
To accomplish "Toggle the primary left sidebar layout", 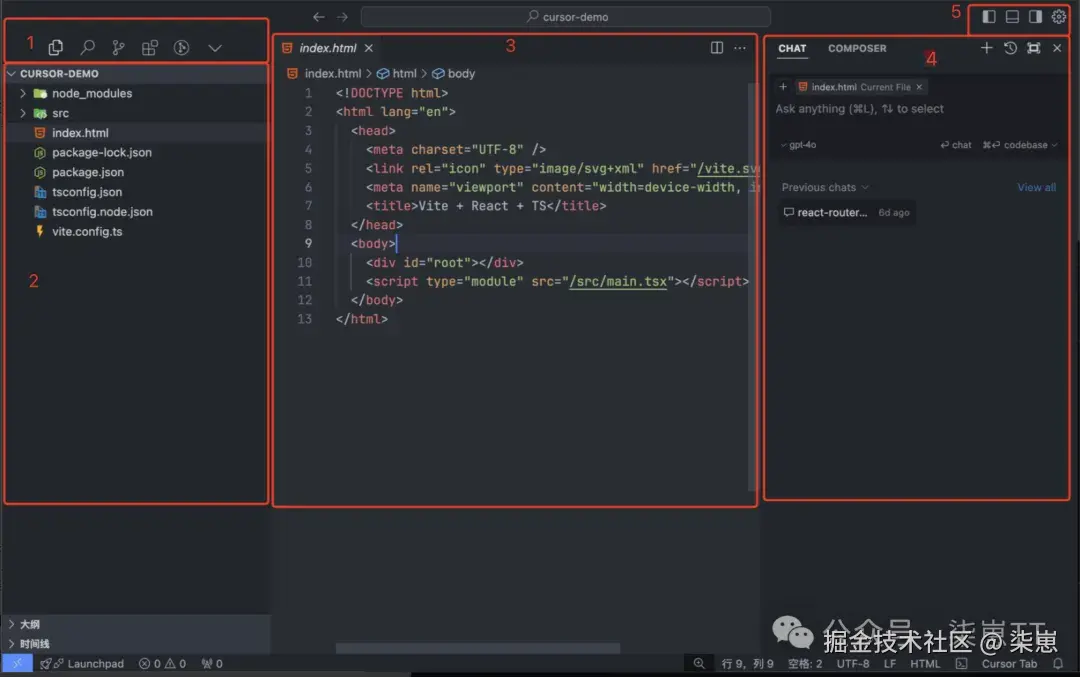I will (x=988, y=17).
